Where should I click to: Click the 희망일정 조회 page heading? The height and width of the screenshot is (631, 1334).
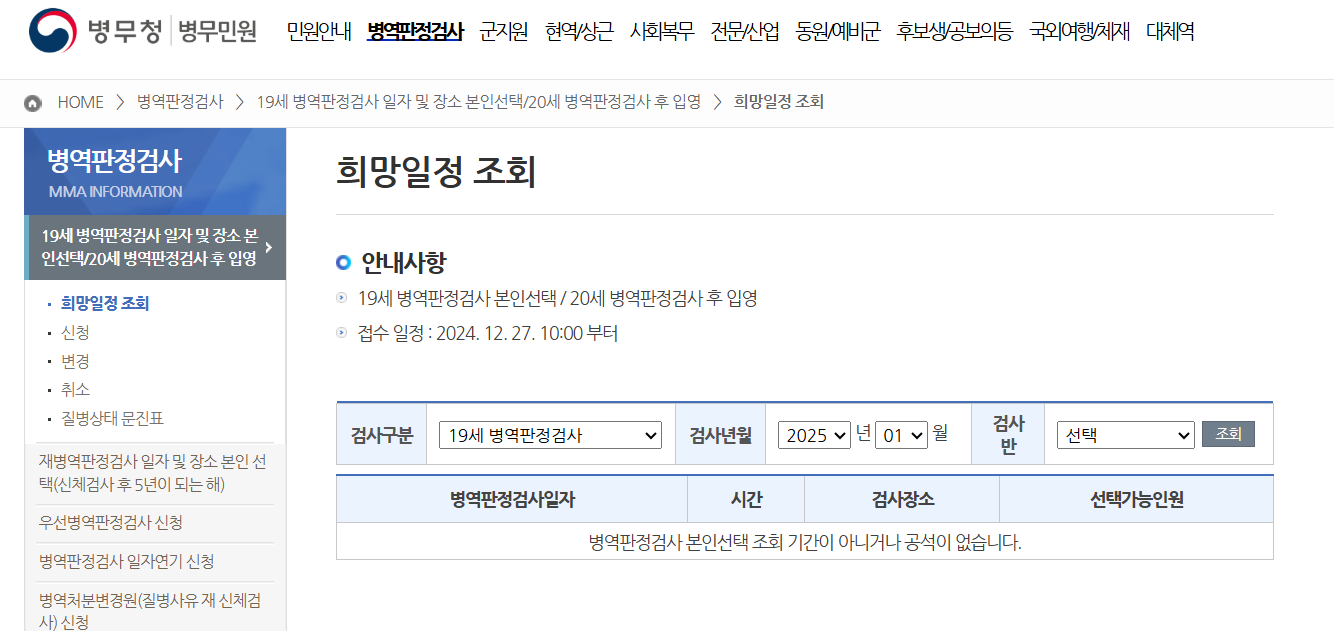pyautogui.click(x=436, y=172)
